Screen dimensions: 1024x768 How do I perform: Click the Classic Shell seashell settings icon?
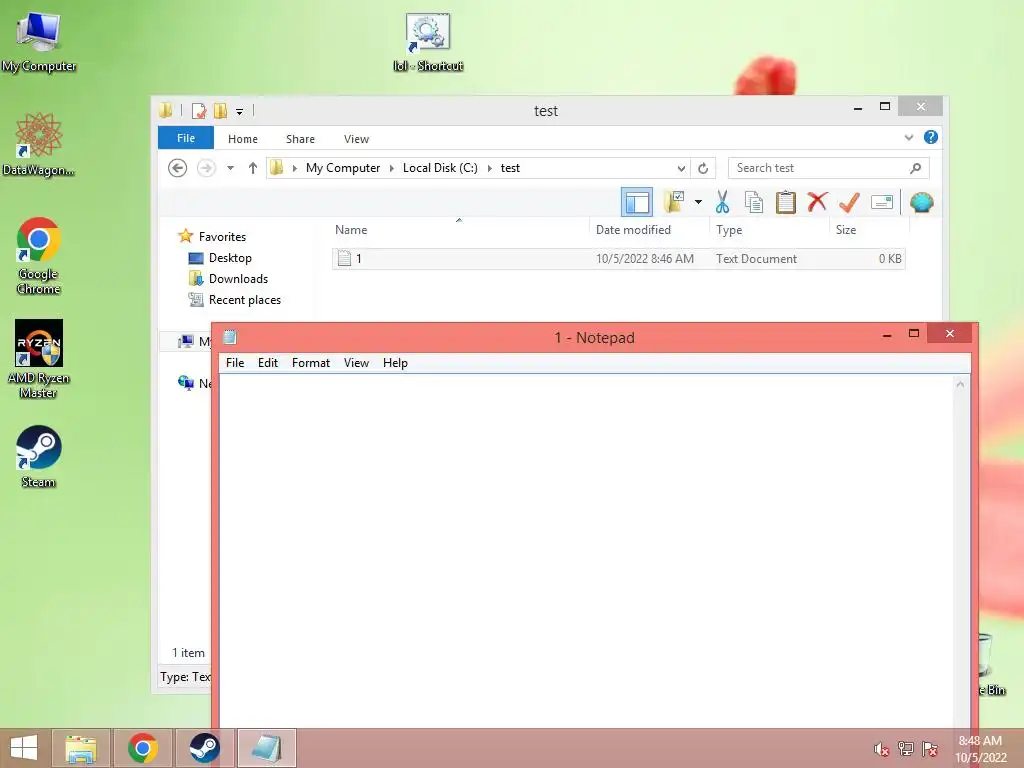coord(921,202)
